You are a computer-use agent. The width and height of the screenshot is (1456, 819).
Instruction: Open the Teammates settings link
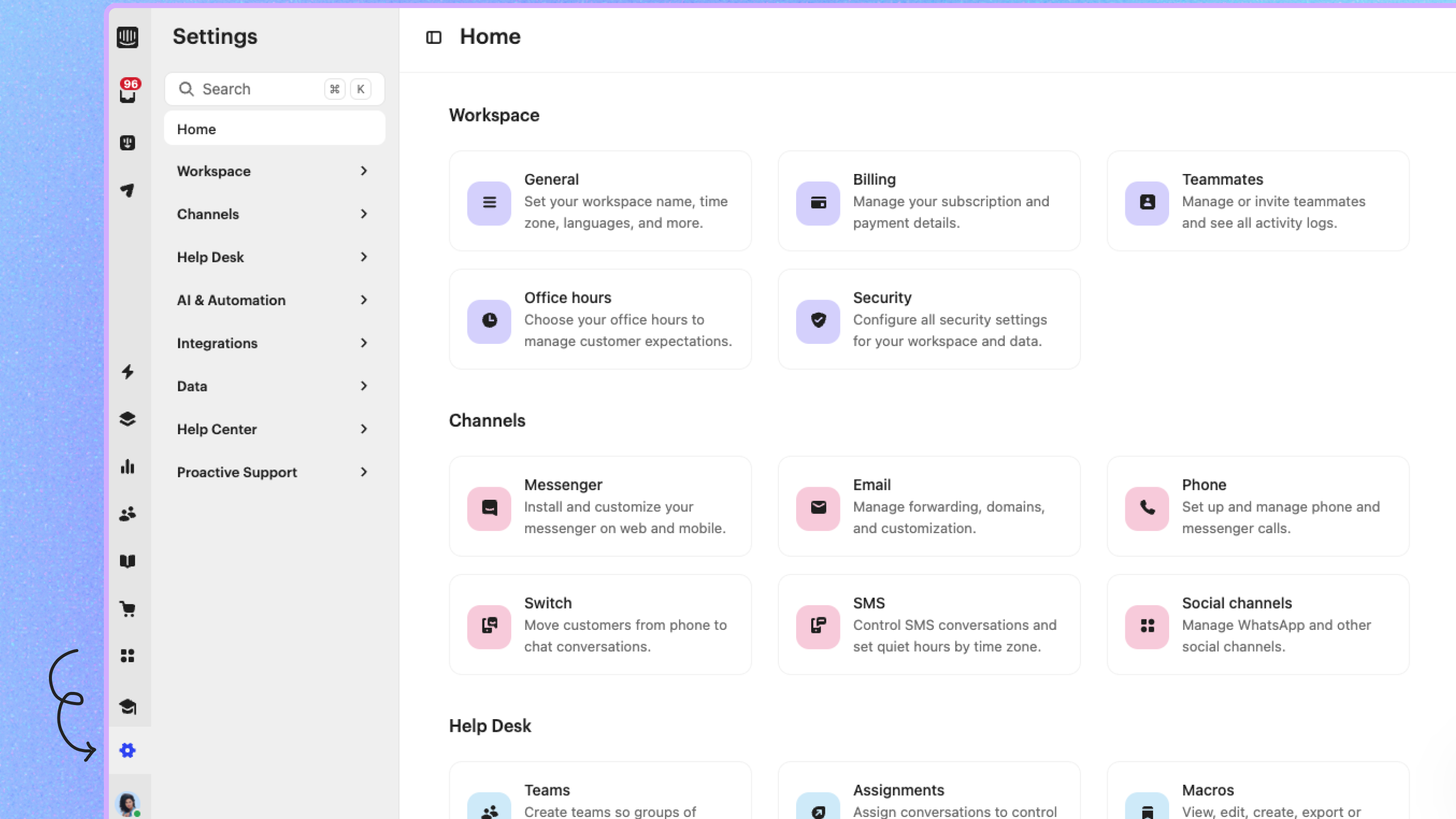click(1222, 179)
